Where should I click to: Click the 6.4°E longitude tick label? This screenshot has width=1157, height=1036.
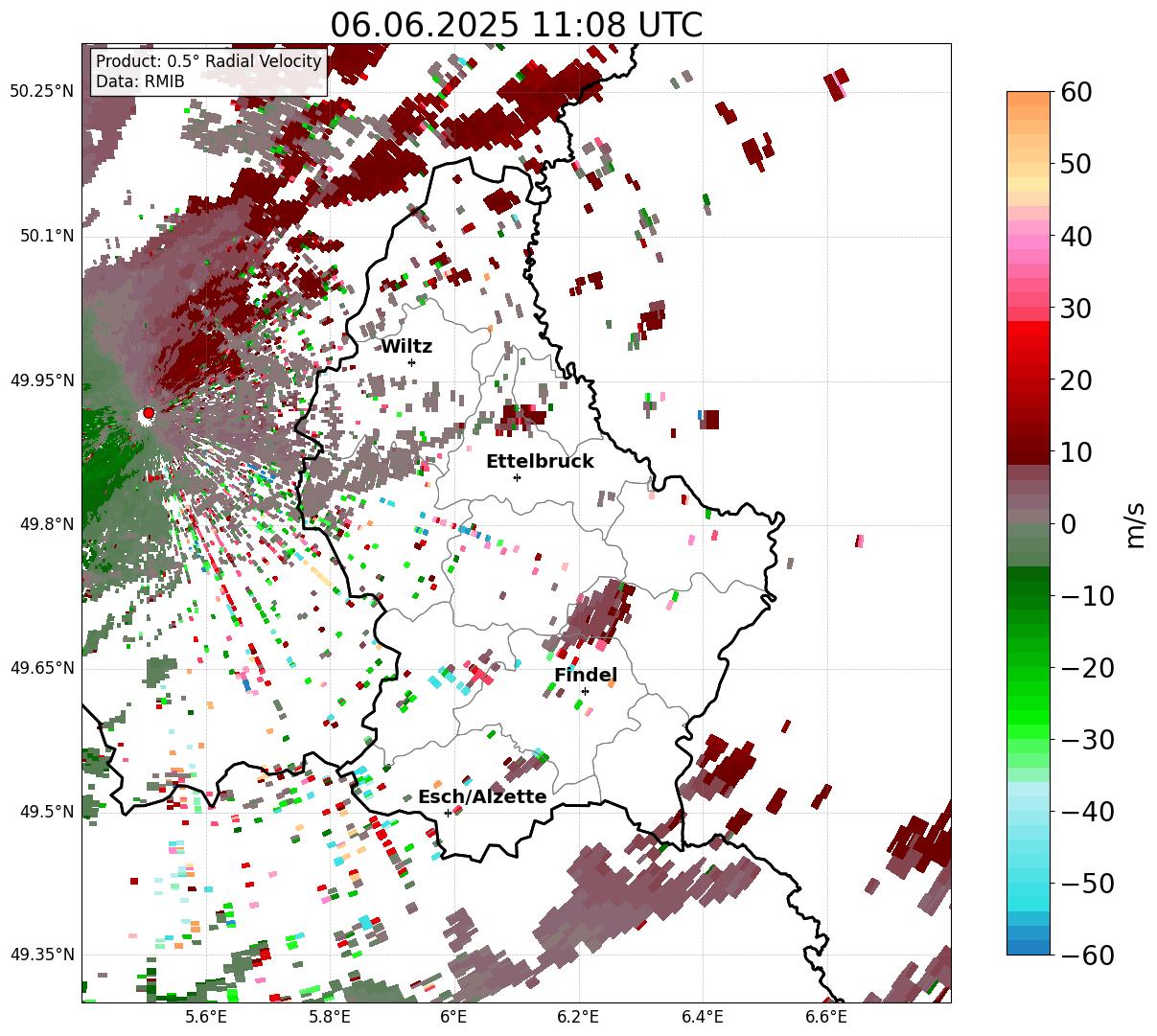pyautogui.click(x=702, y=1018)
